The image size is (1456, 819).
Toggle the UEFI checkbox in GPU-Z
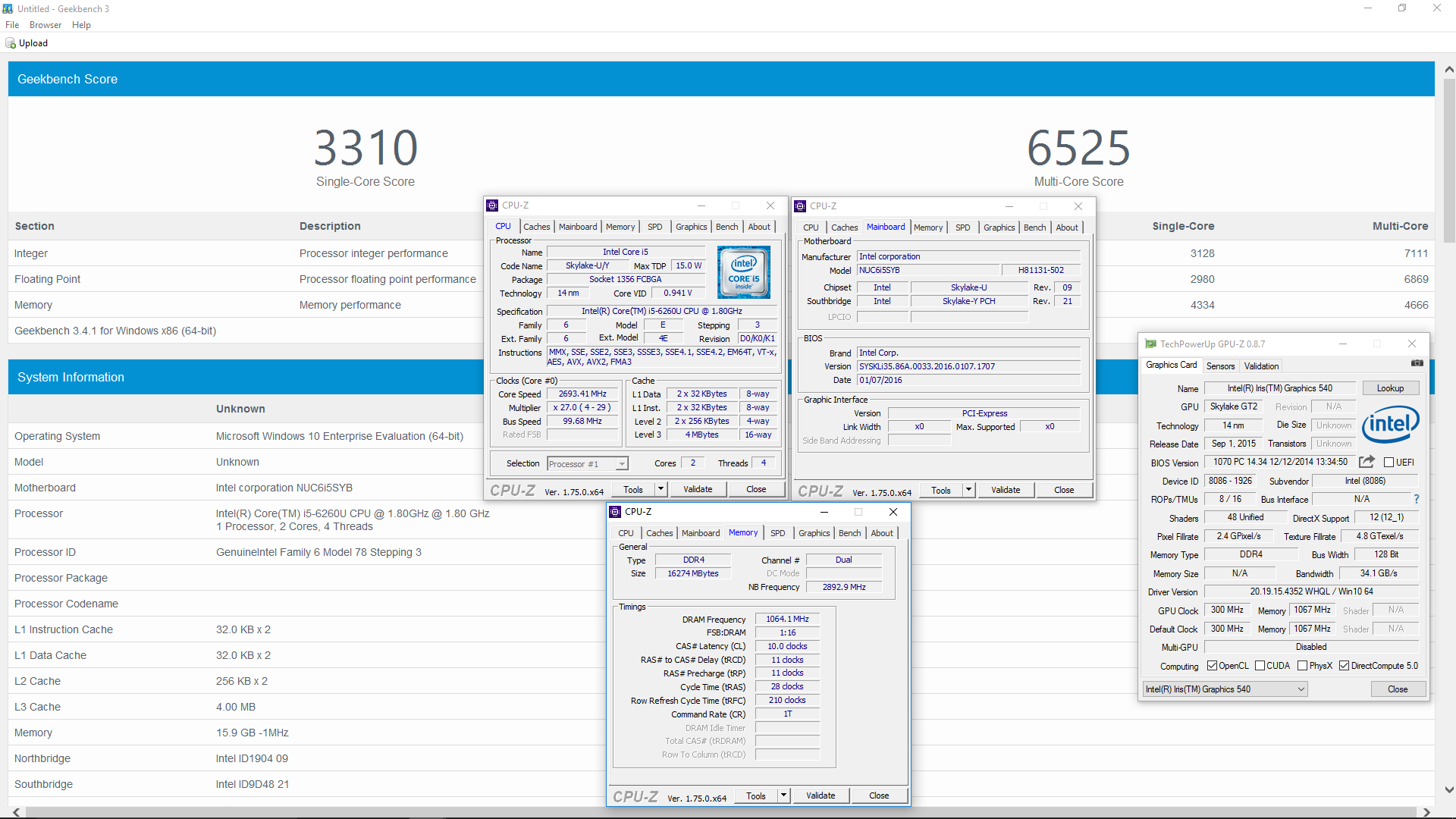1389,463
